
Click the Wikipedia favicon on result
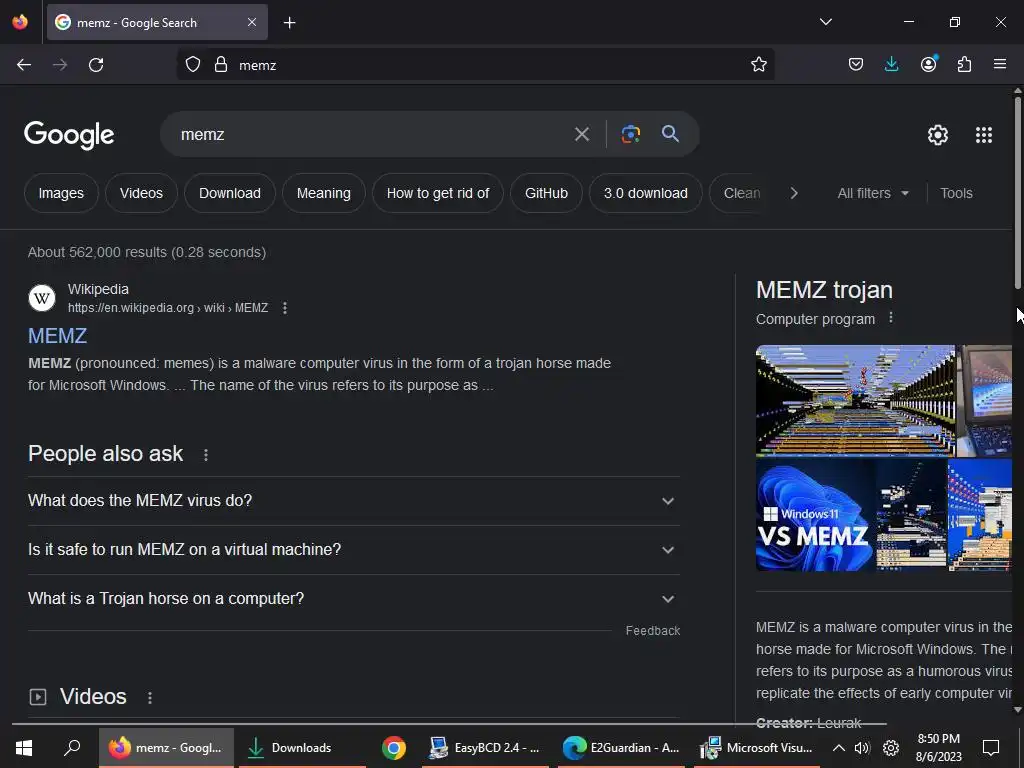pos(42,298)
